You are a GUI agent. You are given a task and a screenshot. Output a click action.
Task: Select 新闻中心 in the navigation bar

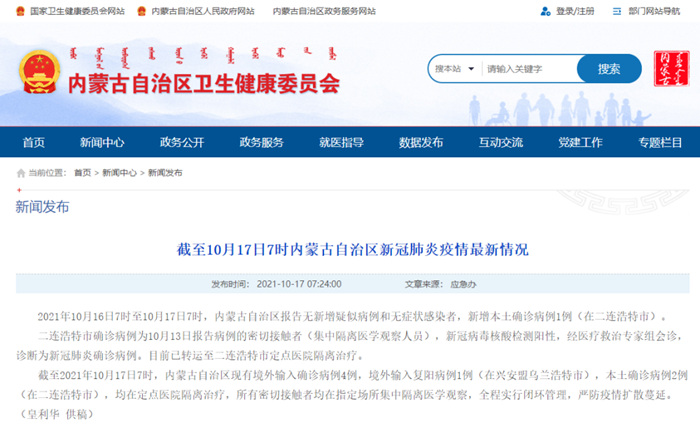tap(102, 142)
